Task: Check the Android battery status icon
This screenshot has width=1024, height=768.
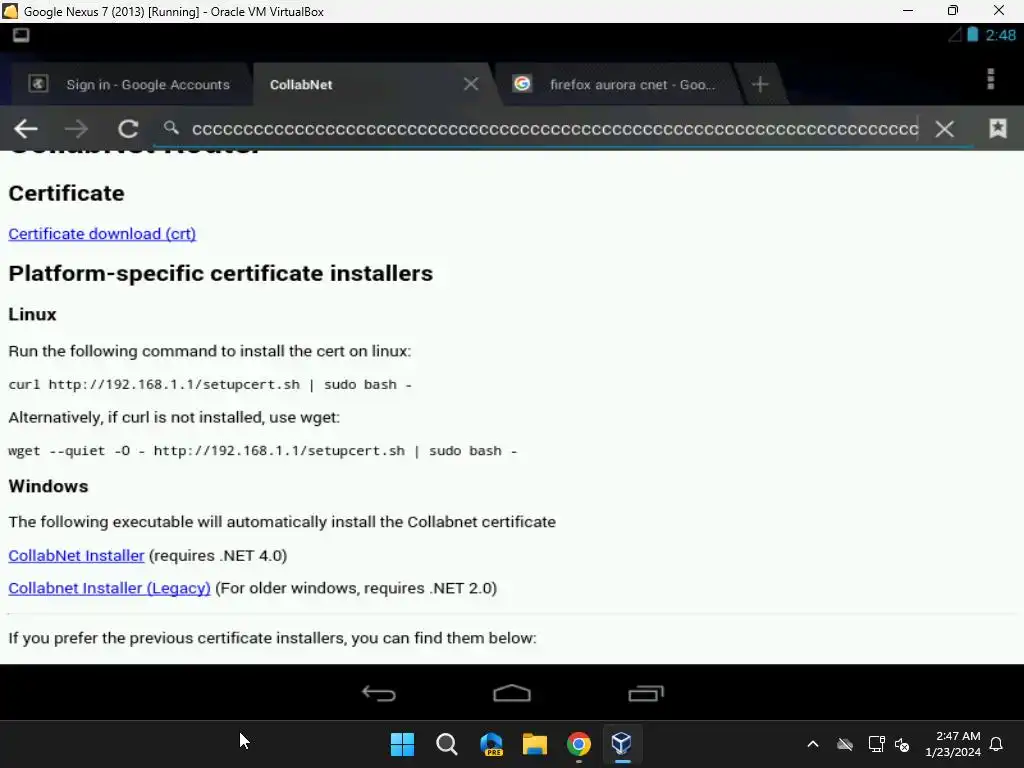Action: [972, 35]
